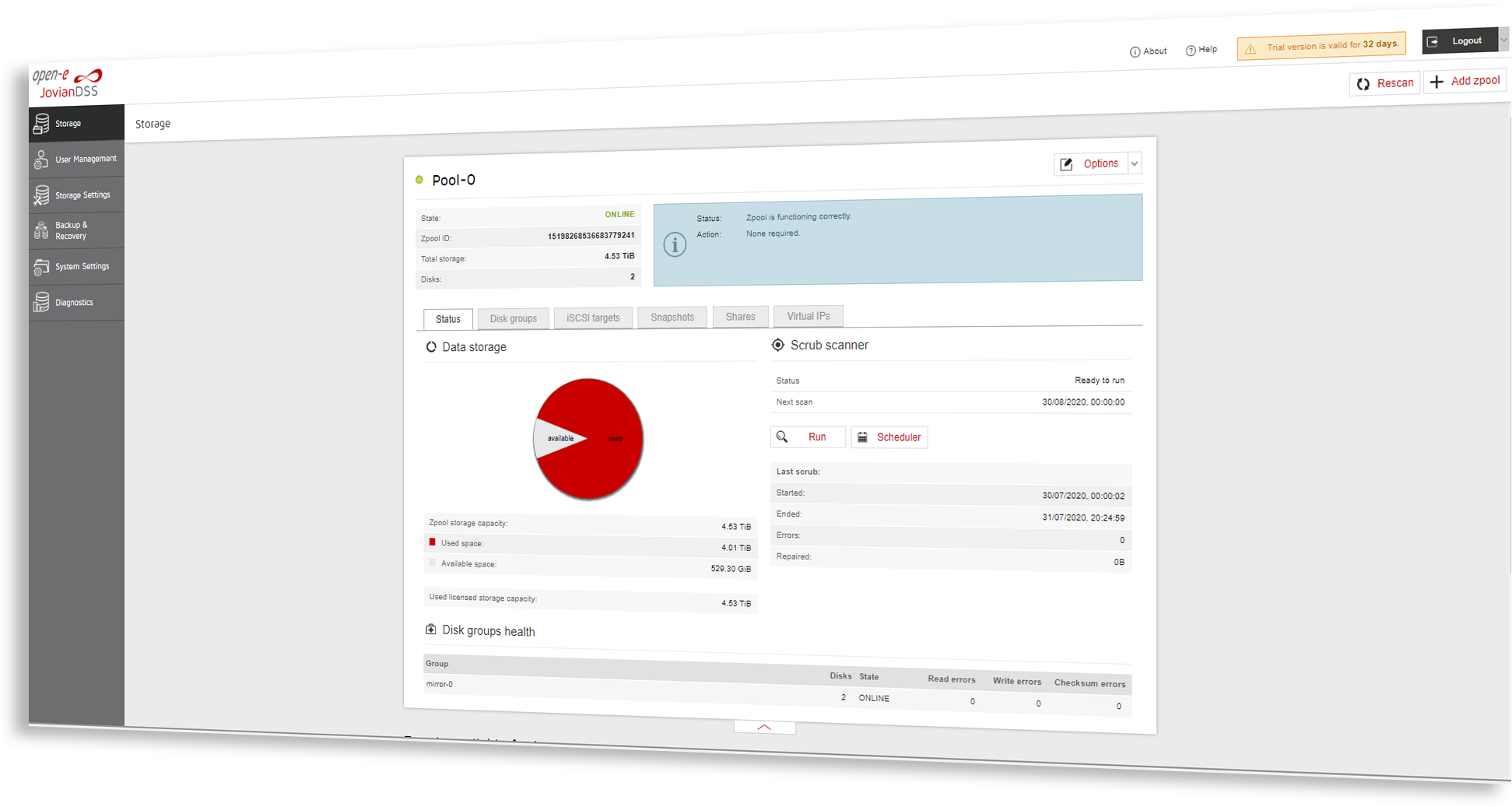1512x807 pixels.
Task: Click the info icon in status box
Action: pos(675,245)
